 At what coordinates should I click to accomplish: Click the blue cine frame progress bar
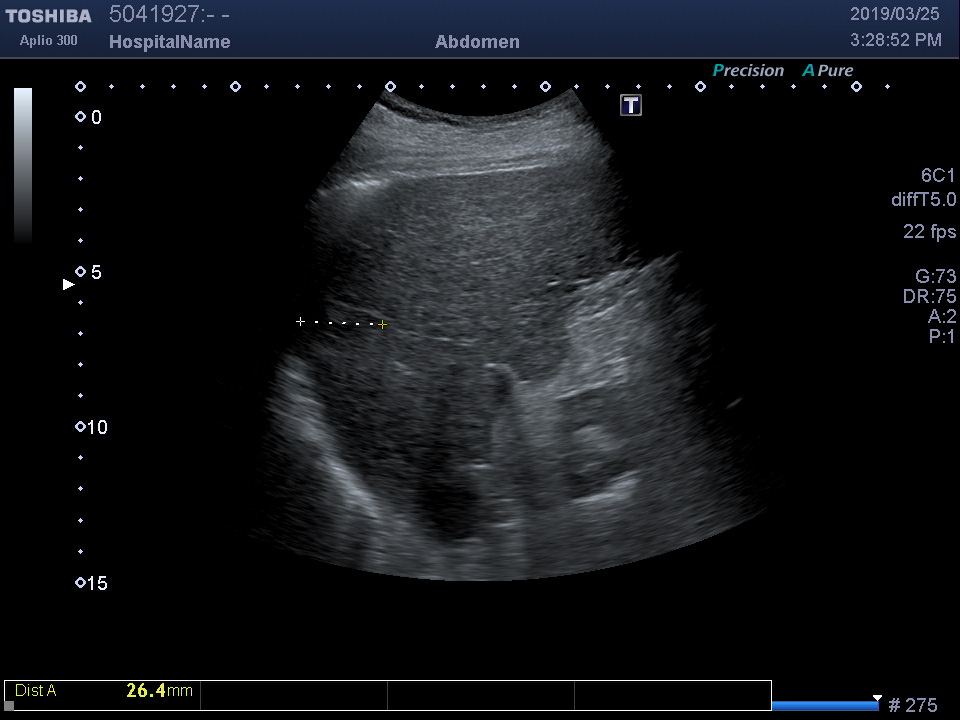click(x=825, y=706)
